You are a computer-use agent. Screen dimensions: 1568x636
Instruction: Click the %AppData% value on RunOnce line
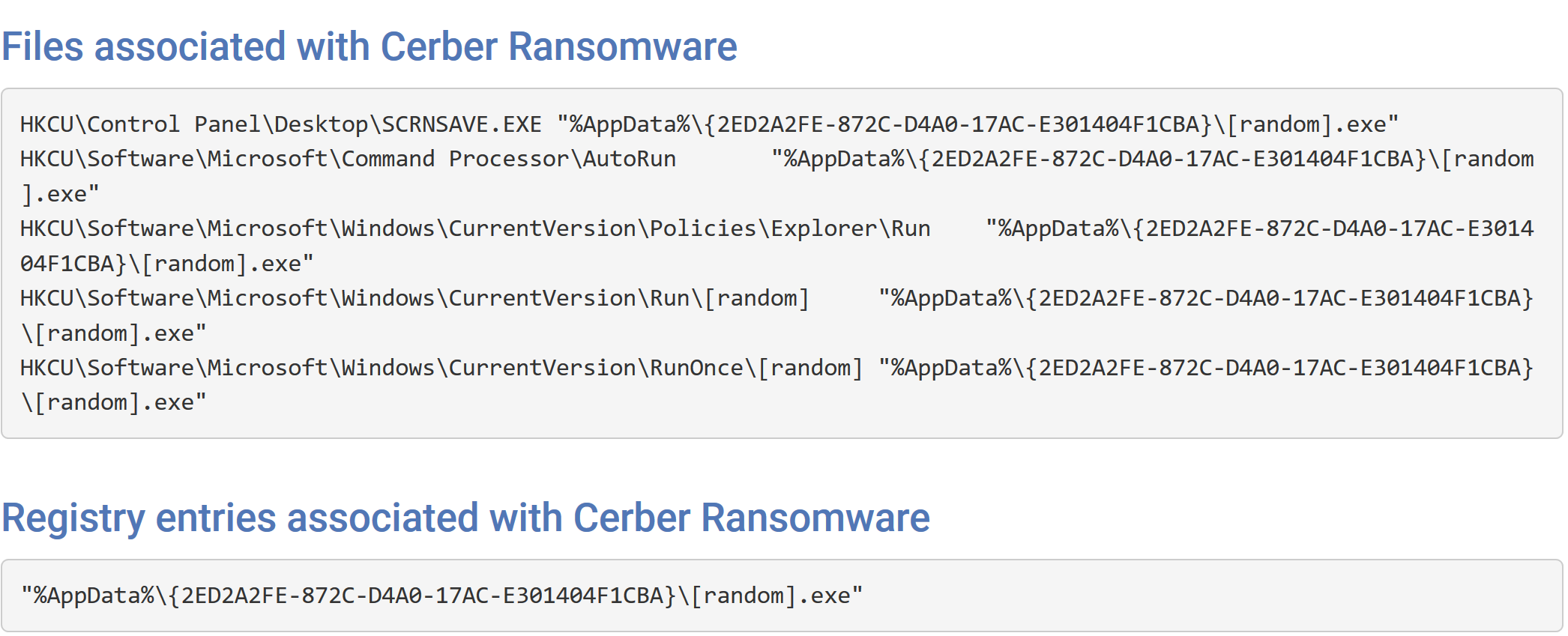click(1206, 368)
